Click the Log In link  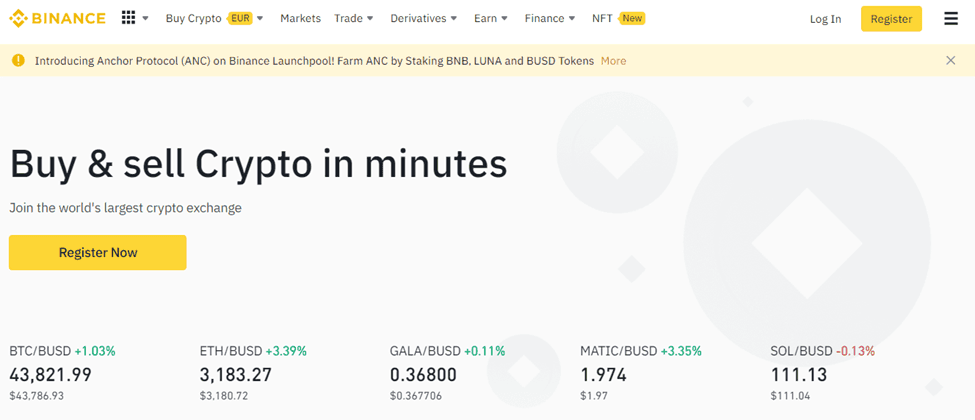tap(825, 19)
